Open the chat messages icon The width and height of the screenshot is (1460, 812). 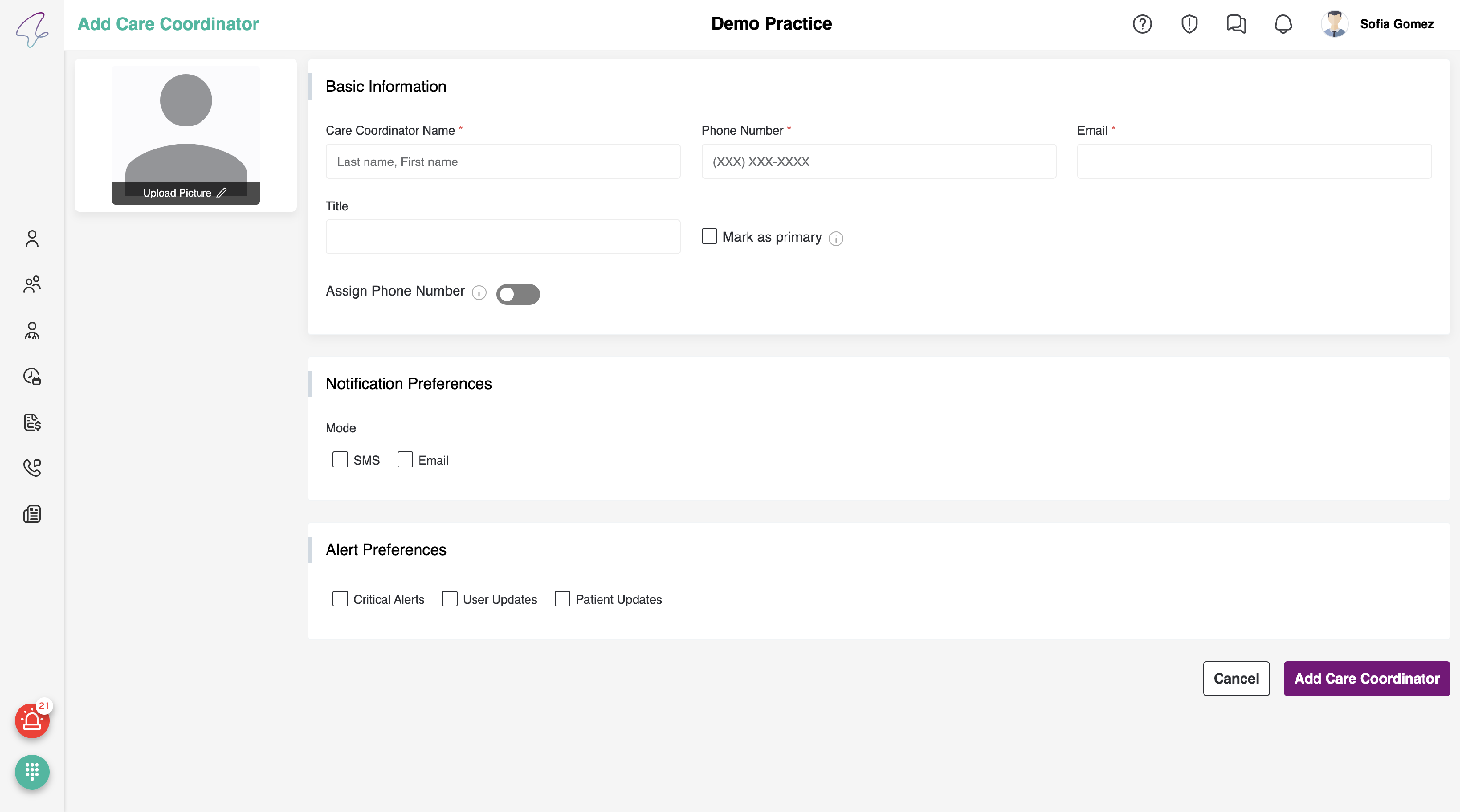coord(1236,24)
